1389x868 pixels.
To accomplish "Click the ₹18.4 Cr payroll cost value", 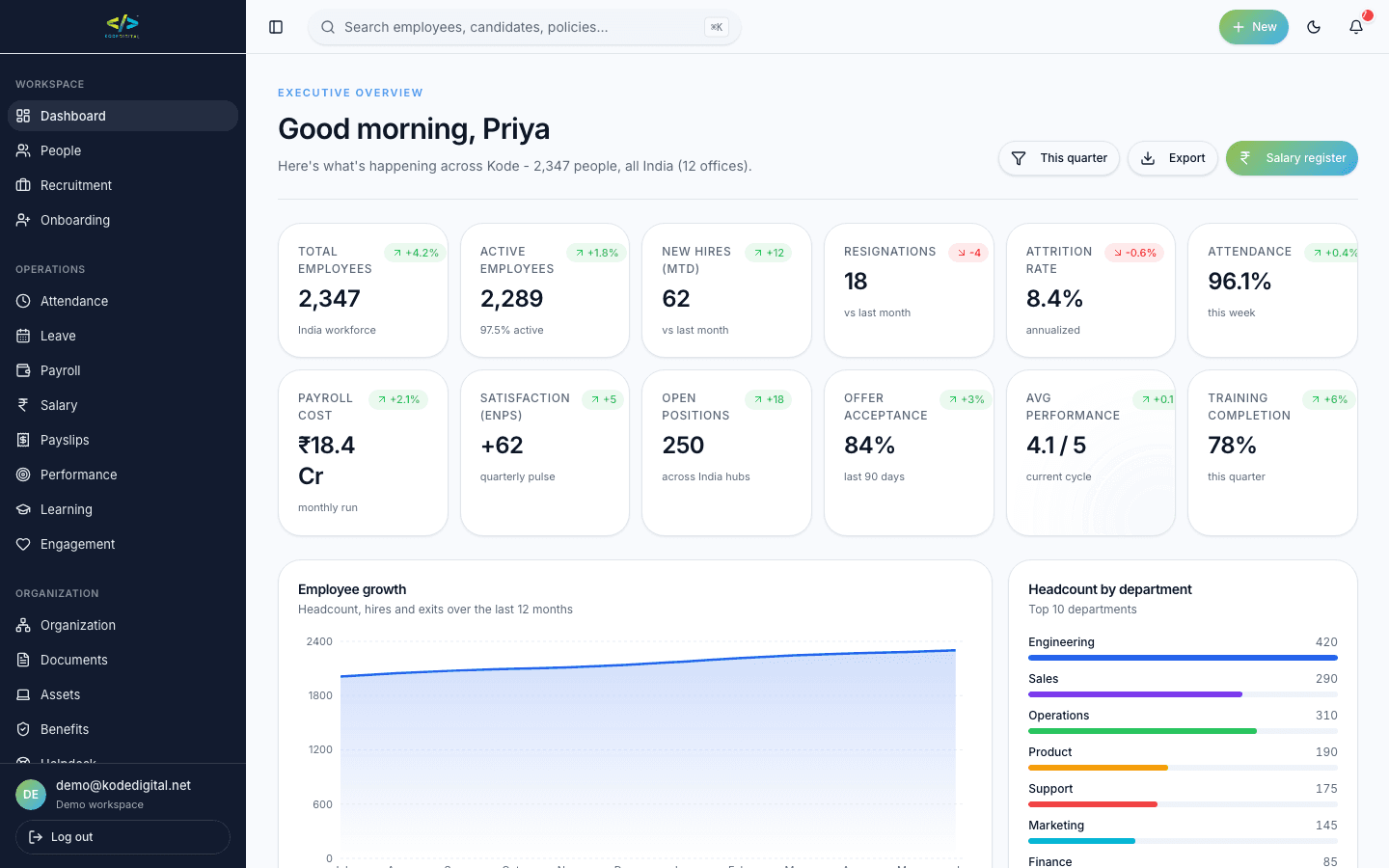I will click(x=326, y=461).
